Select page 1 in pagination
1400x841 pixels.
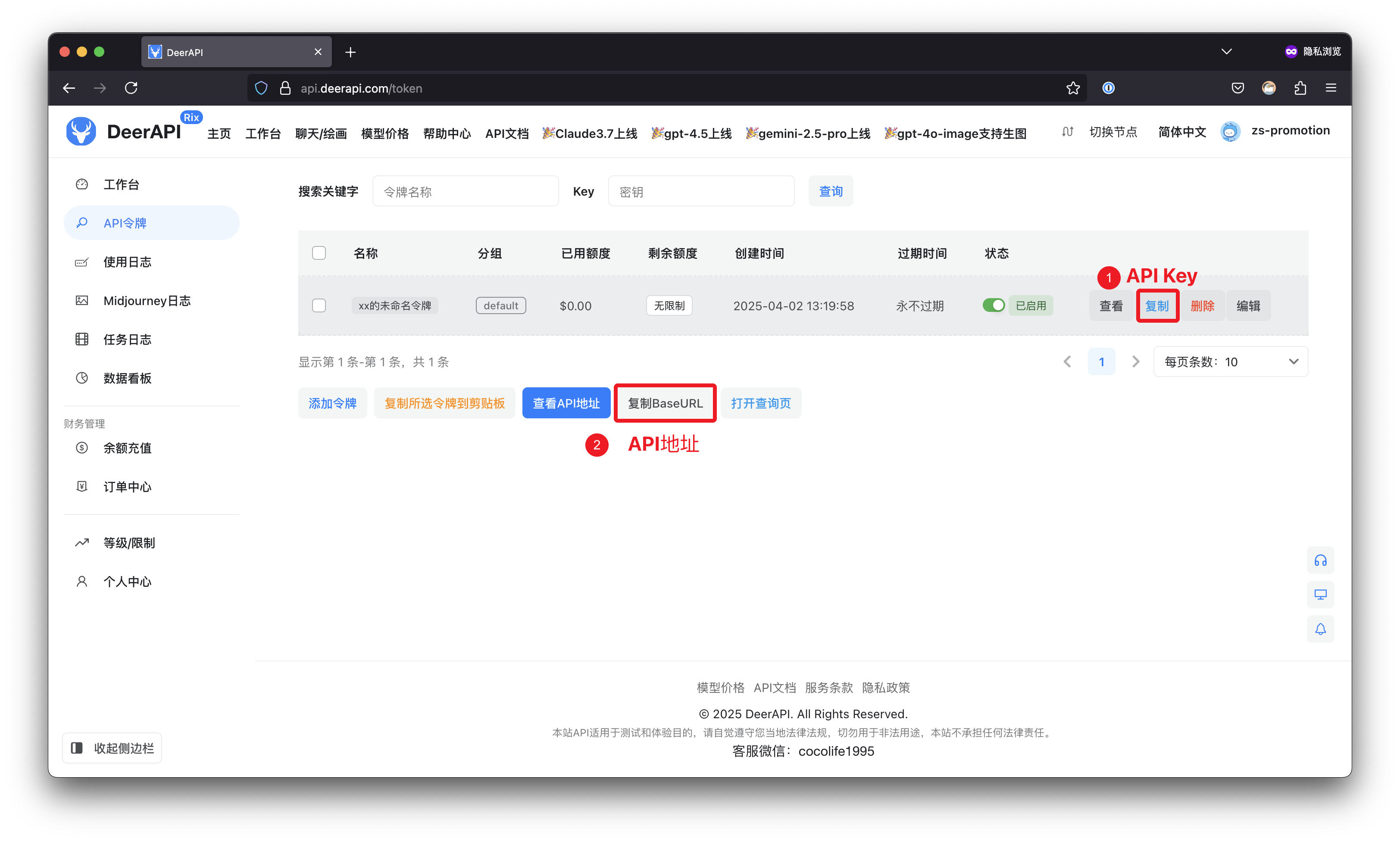coord(1101,361)
